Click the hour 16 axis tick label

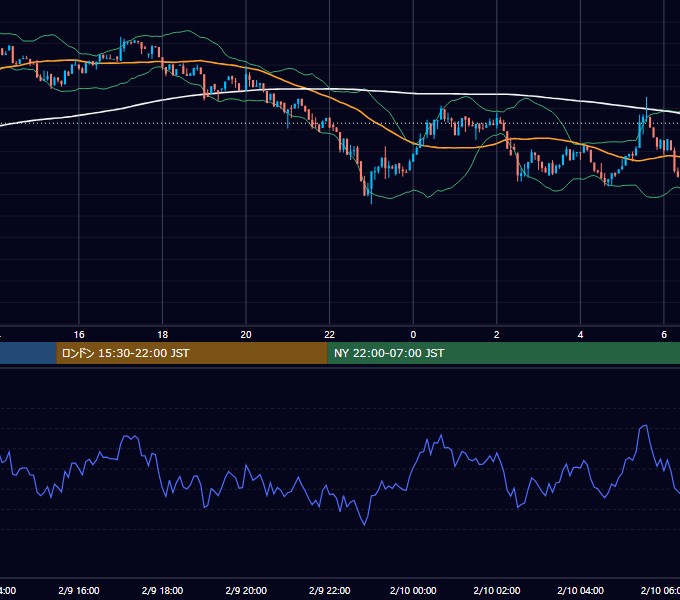coord(79,334)
